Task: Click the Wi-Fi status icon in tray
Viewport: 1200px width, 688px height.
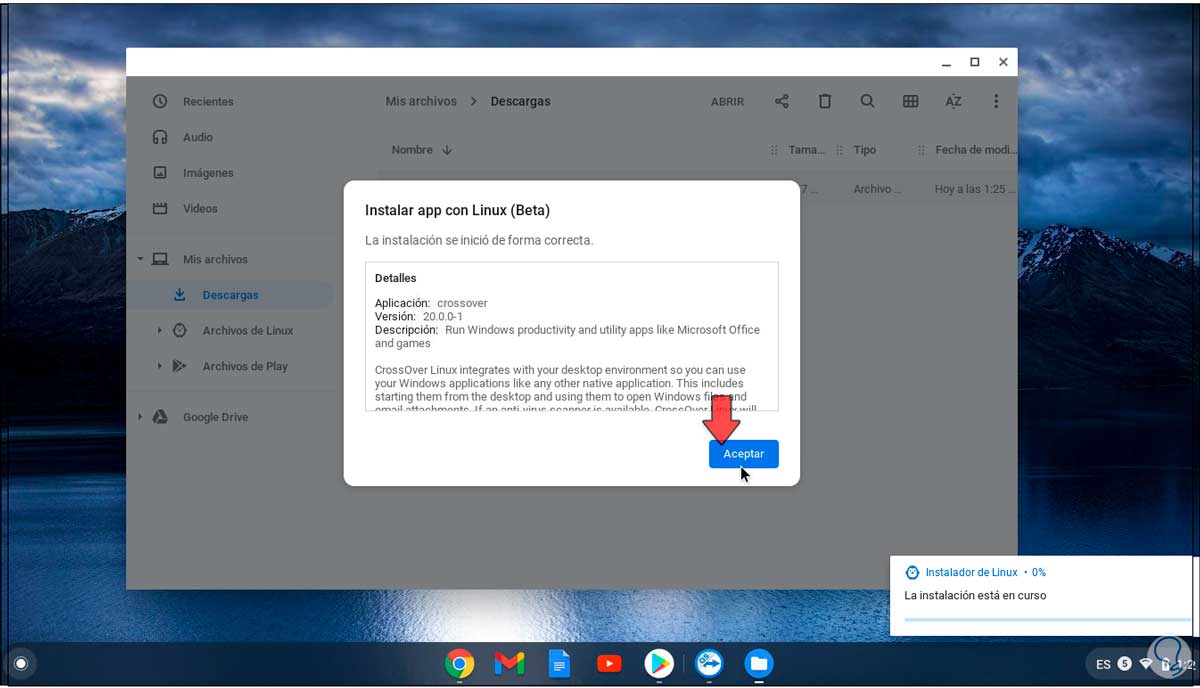Action: (x=1146, y=664)
